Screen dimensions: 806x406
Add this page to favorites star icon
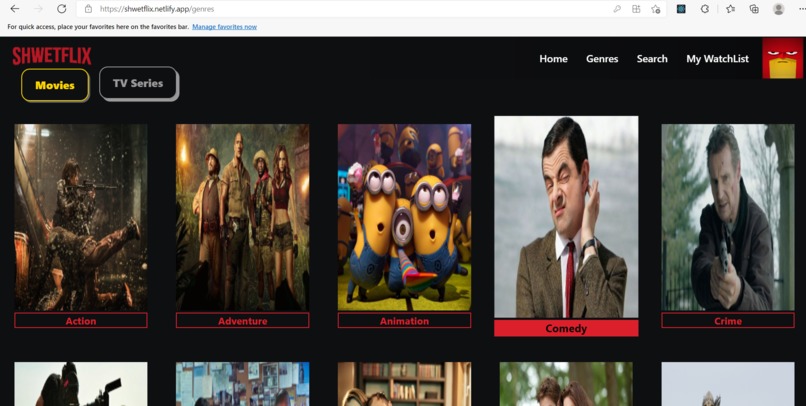655,9
